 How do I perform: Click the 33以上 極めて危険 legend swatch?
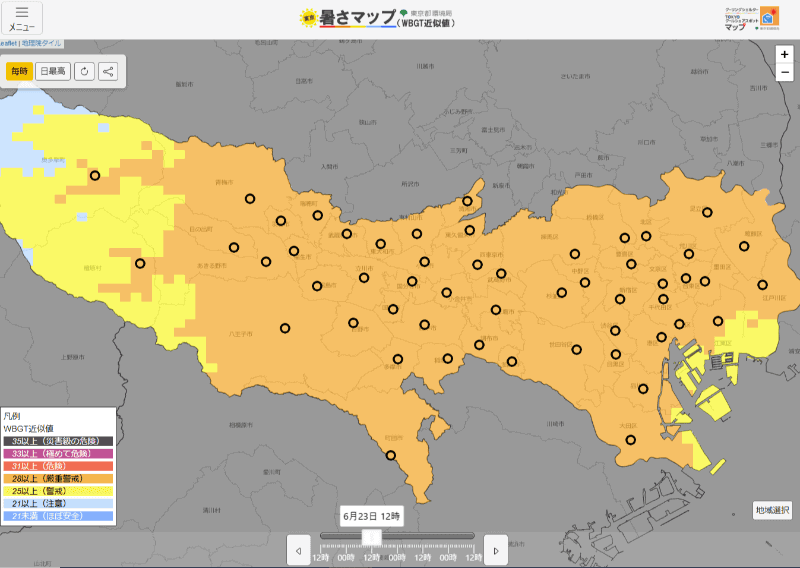click(58, 453)
